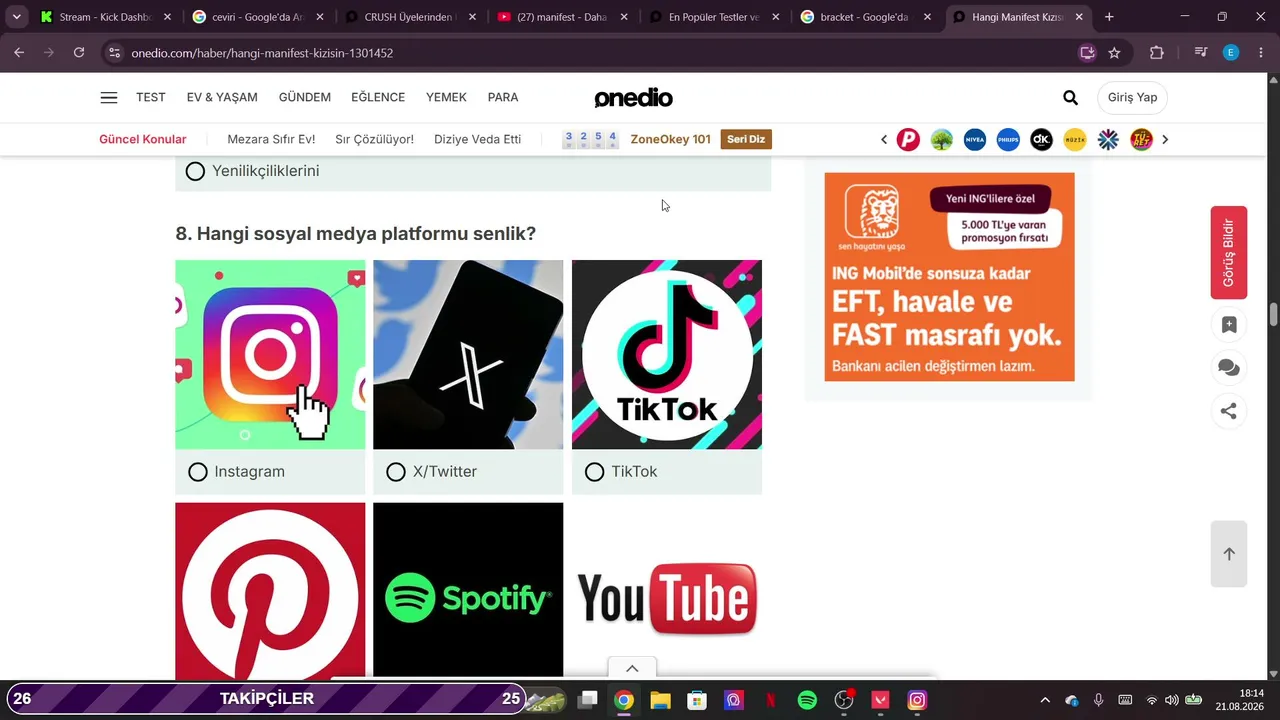Open the black OK brand channel icon

1041,140
